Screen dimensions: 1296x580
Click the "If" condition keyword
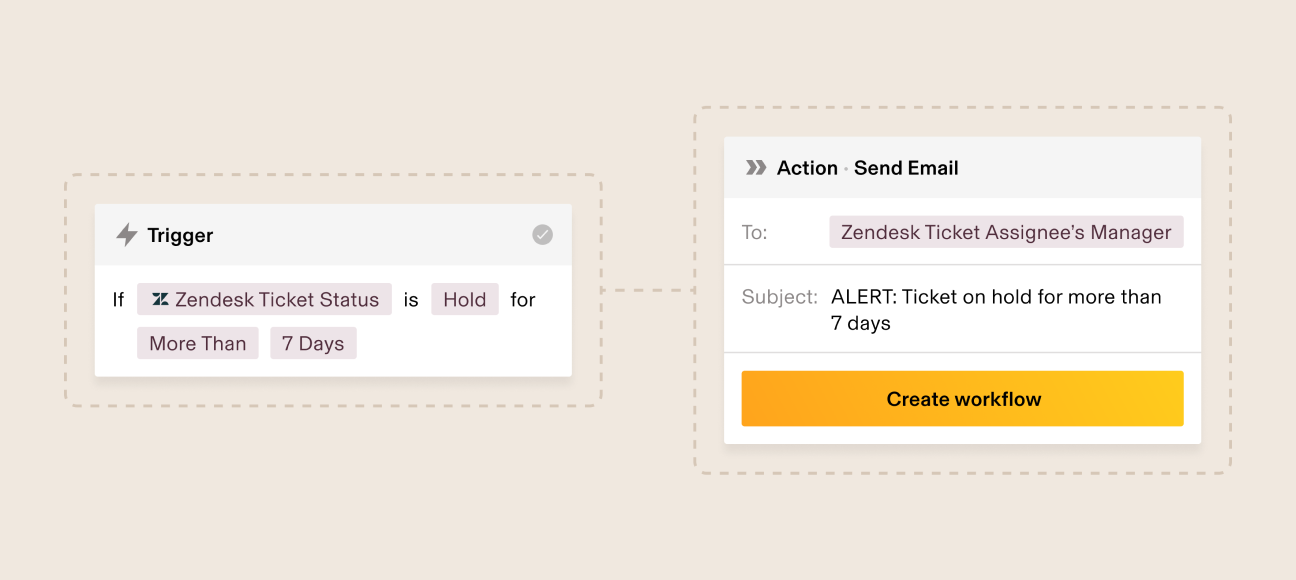pyautogui.click(x=118, y=299)
